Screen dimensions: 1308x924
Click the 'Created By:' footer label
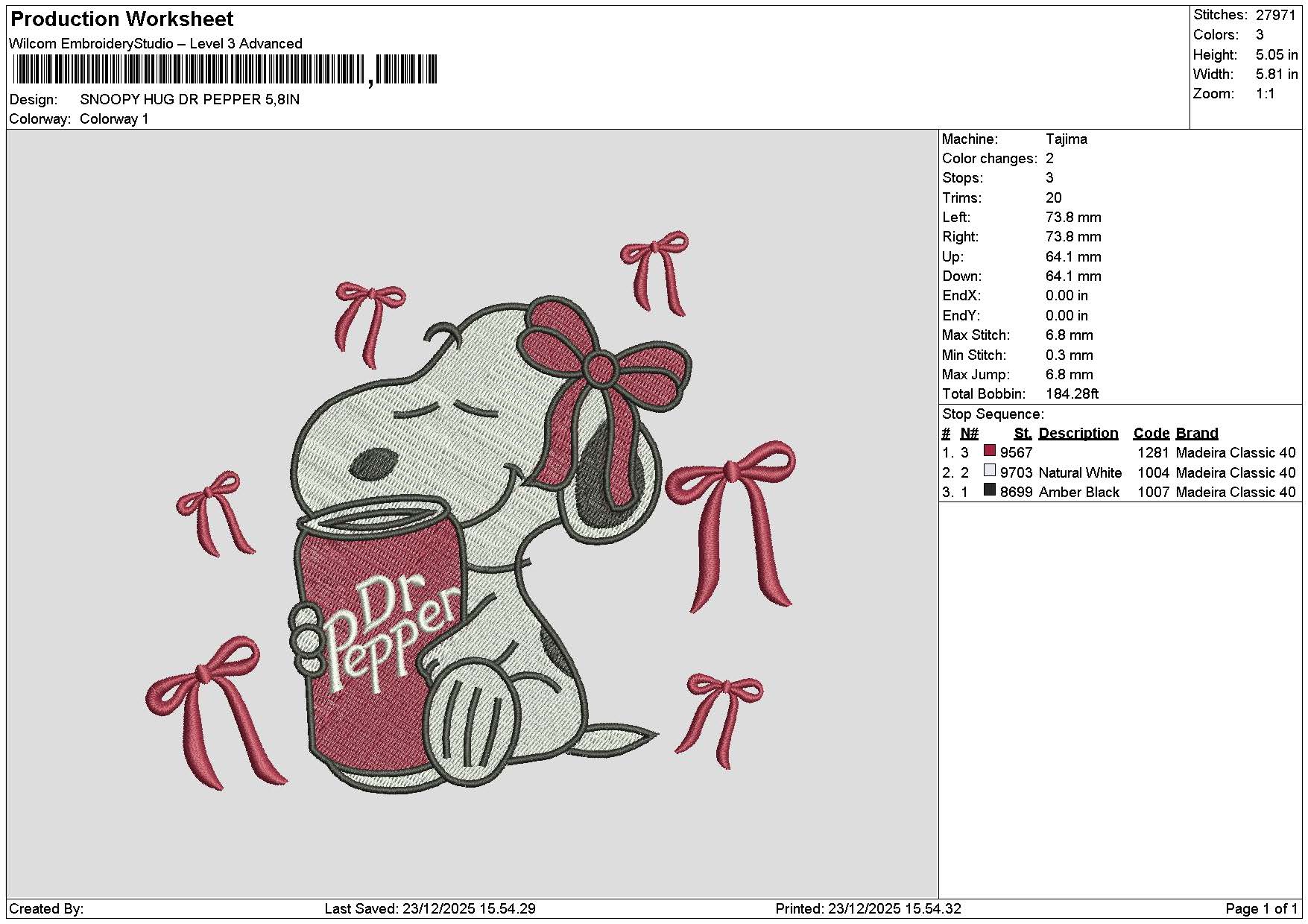pos(46,909)
